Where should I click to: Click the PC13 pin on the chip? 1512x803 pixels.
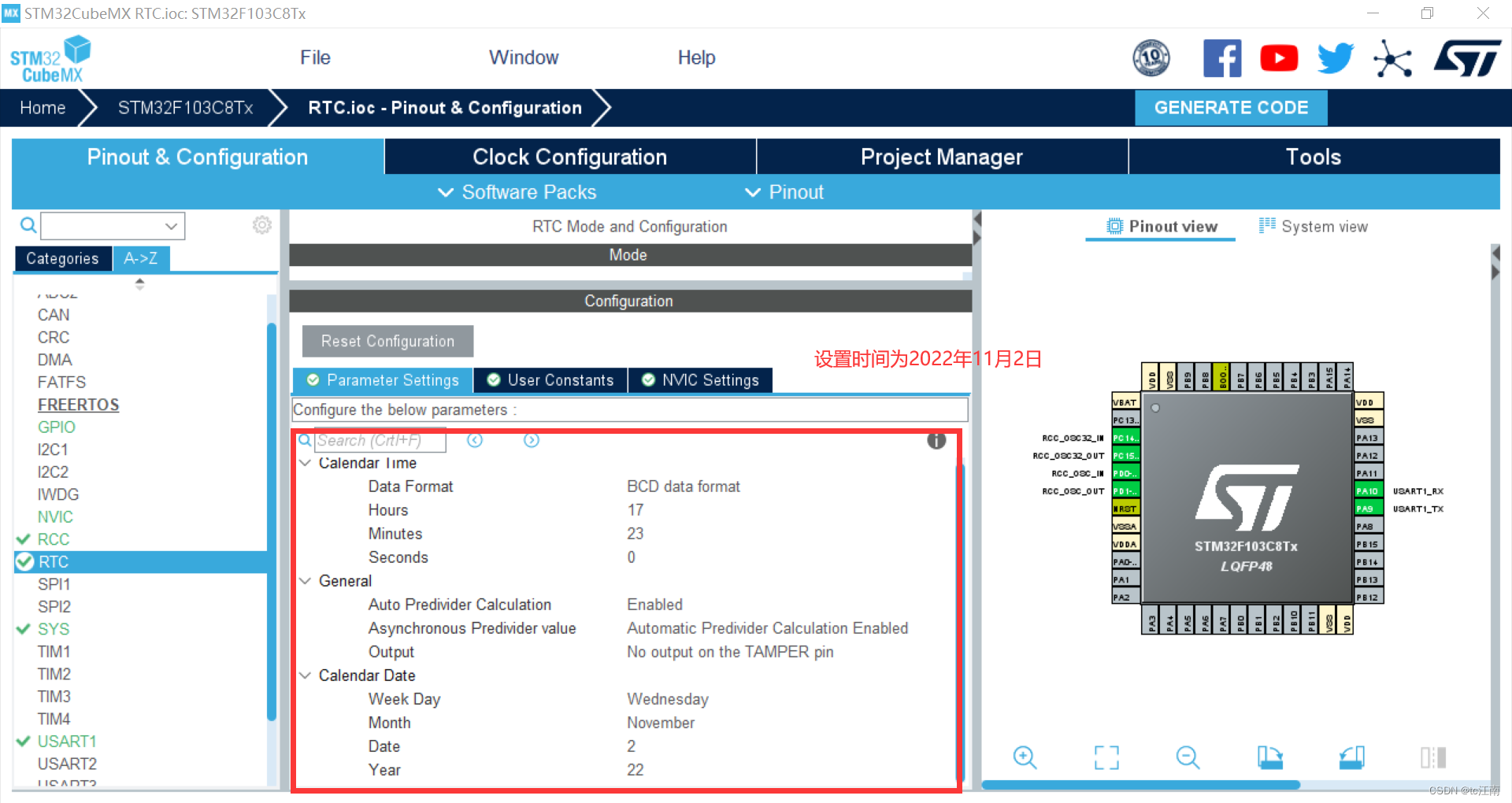1125,420
